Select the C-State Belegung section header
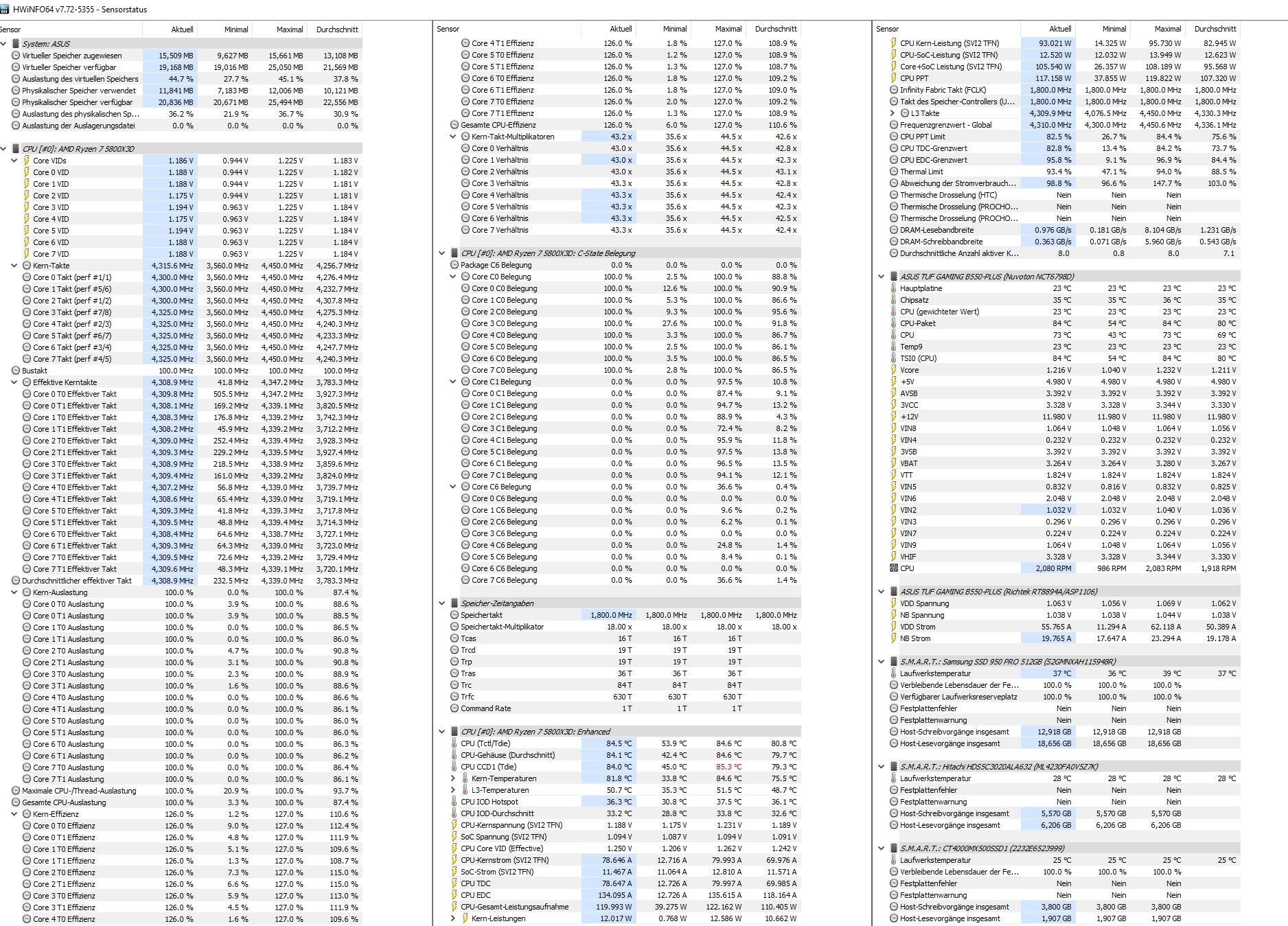The height and width of the screenshot is (926, 1288). (x=620, y=253)
